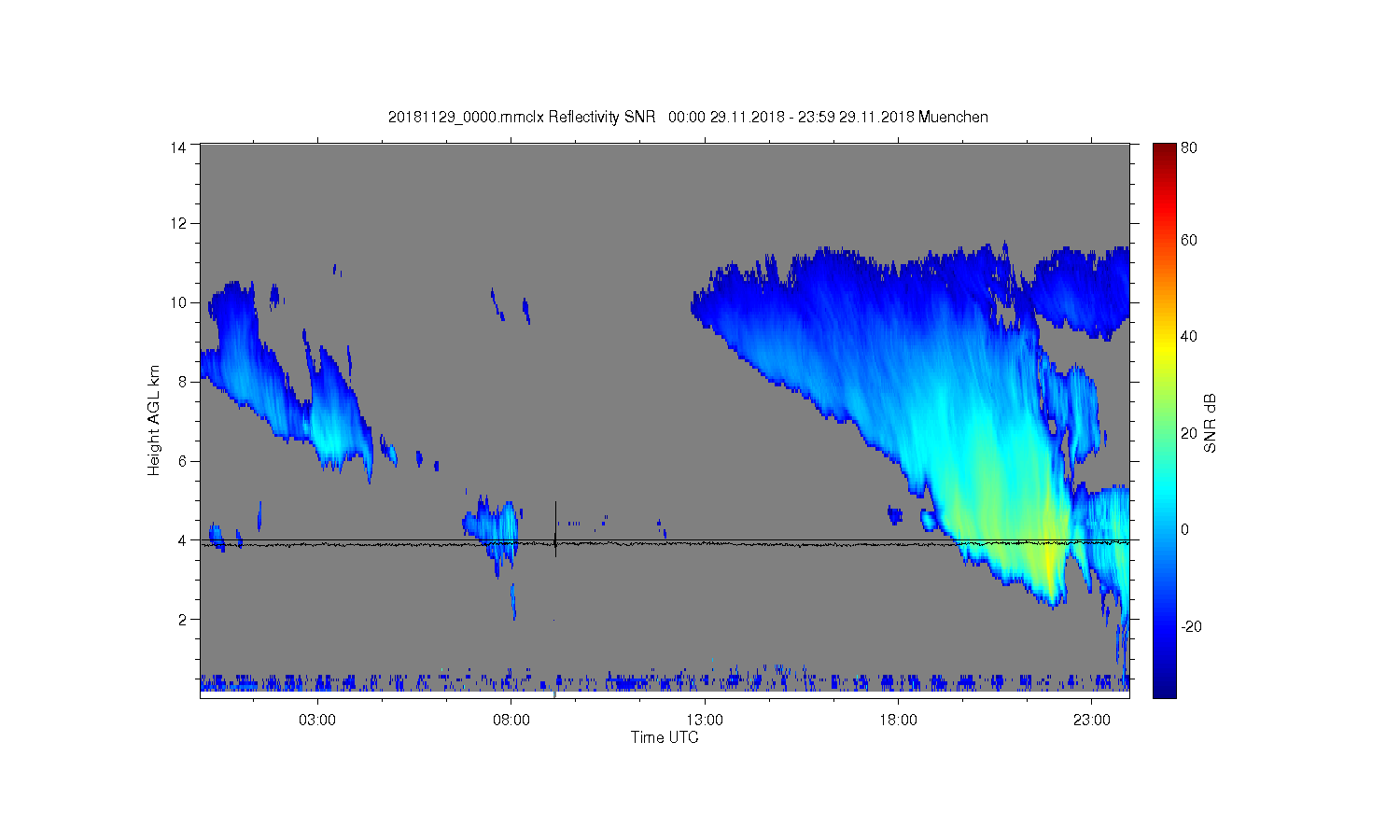Click the 10 km height tick label
1400x840 pixels.
[x=178, y=302]
